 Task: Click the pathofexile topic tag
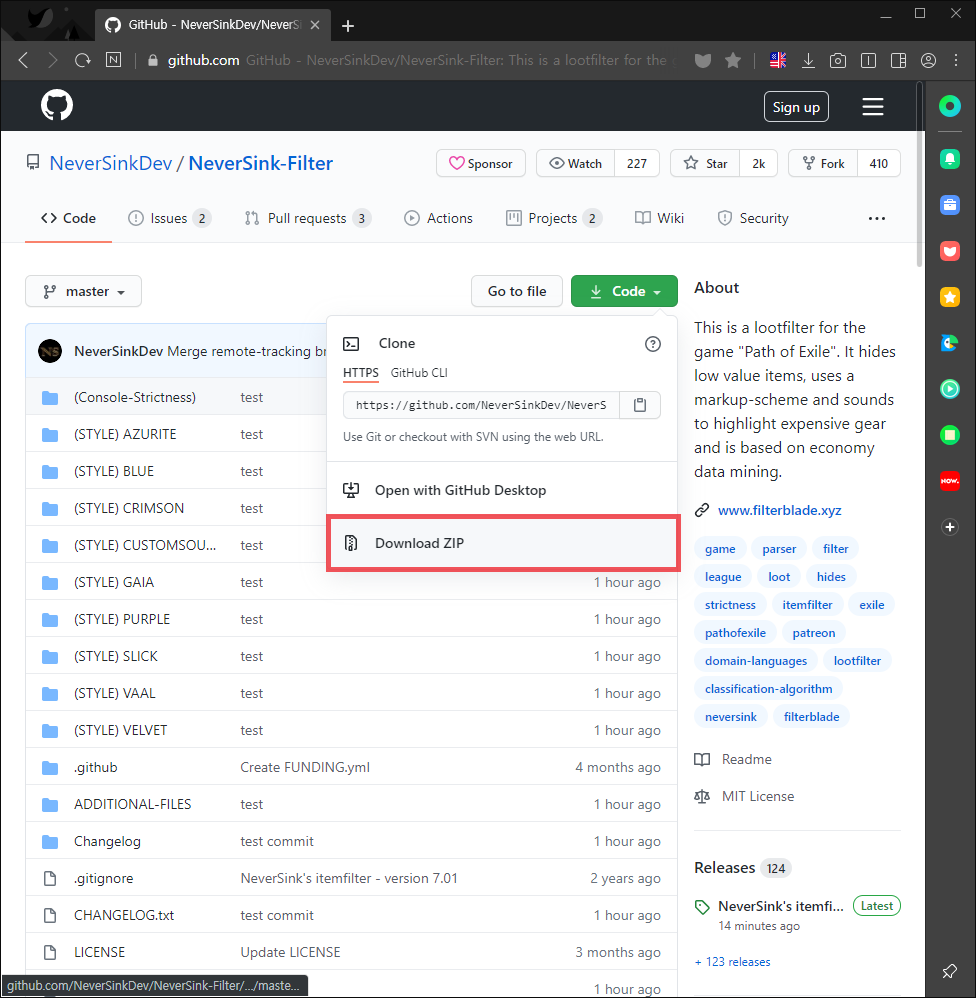[735, 633]
